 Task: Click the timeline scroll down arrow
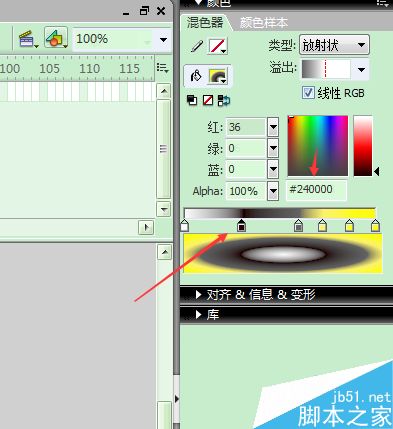pyautogui.click(x=164, y=210)
